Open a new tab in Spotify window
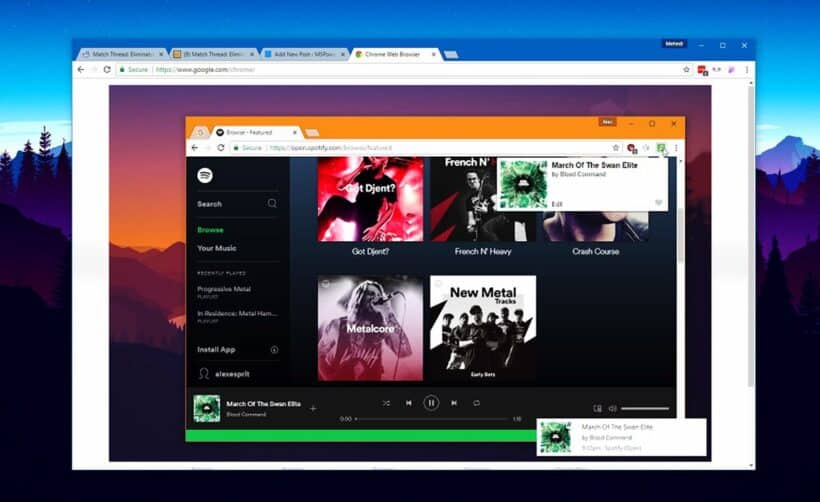 click(x=312, y=133)
